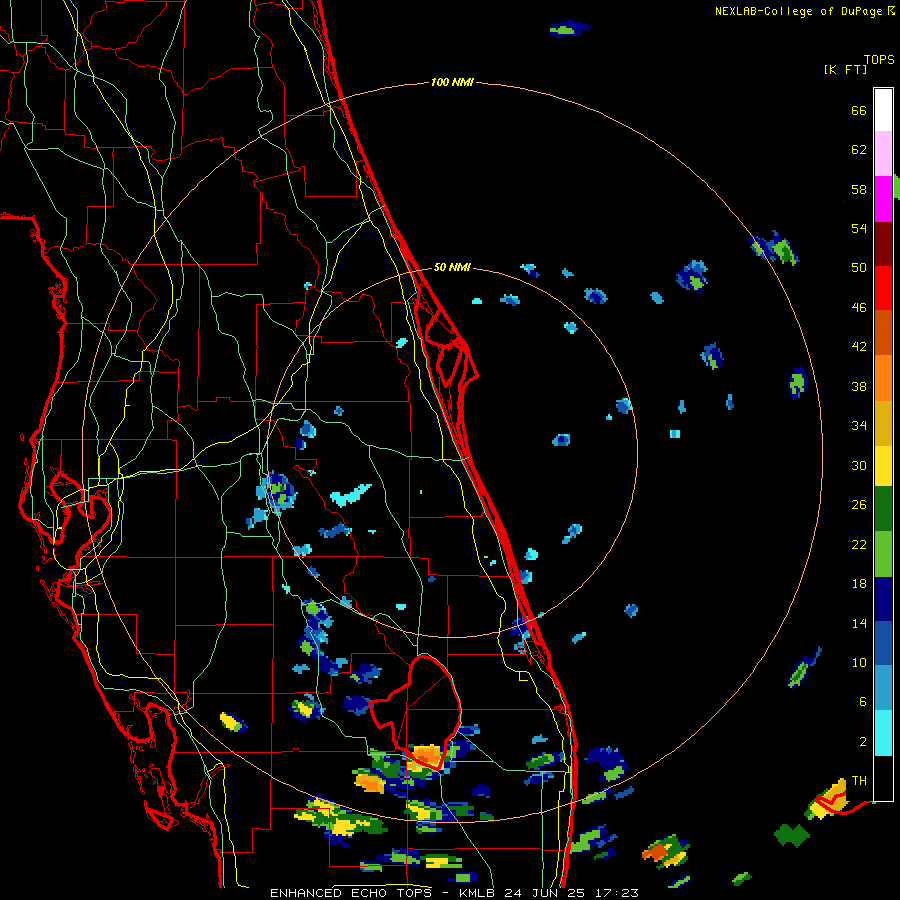This screenshot has width=900, height=900.
Task: Select the medium blue legend swatch
Action: point(883,643)
